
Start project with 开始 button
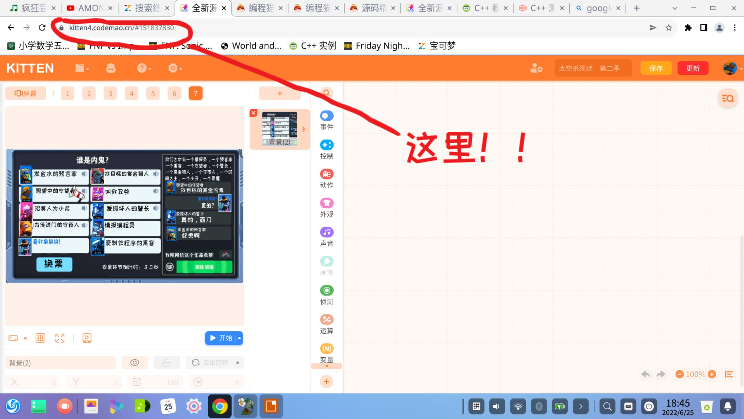point(221,338)
